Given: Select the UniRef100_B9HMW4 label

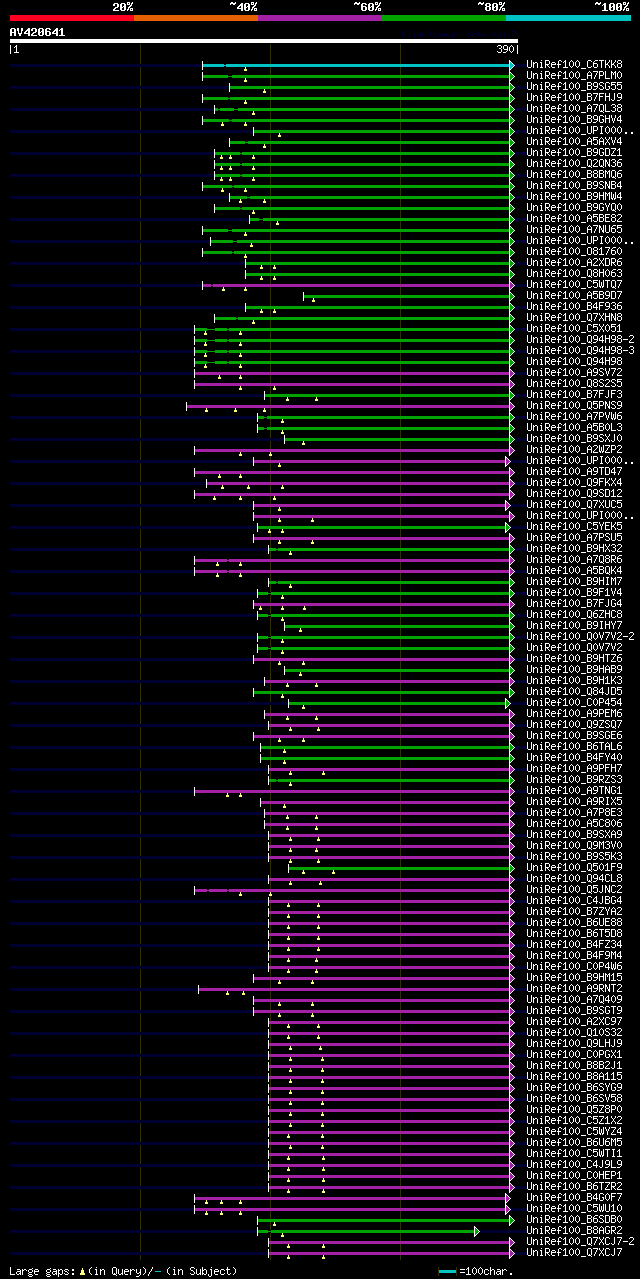Looking at the screenshot, I should [x=572, y=196].
